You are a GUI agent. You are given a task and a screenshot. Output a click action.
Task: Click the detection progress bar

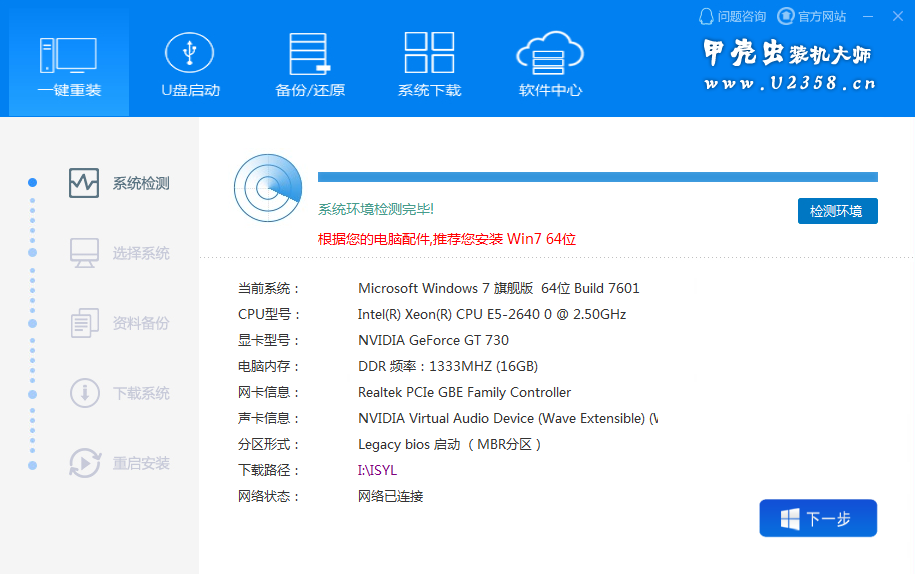(x=597, y=177)
